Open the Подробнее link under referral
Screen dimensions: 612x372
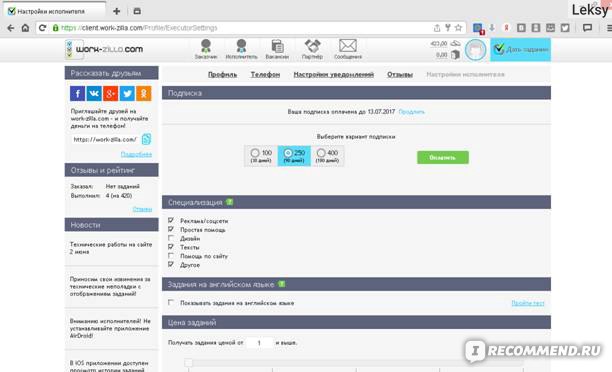click(136, 155)
